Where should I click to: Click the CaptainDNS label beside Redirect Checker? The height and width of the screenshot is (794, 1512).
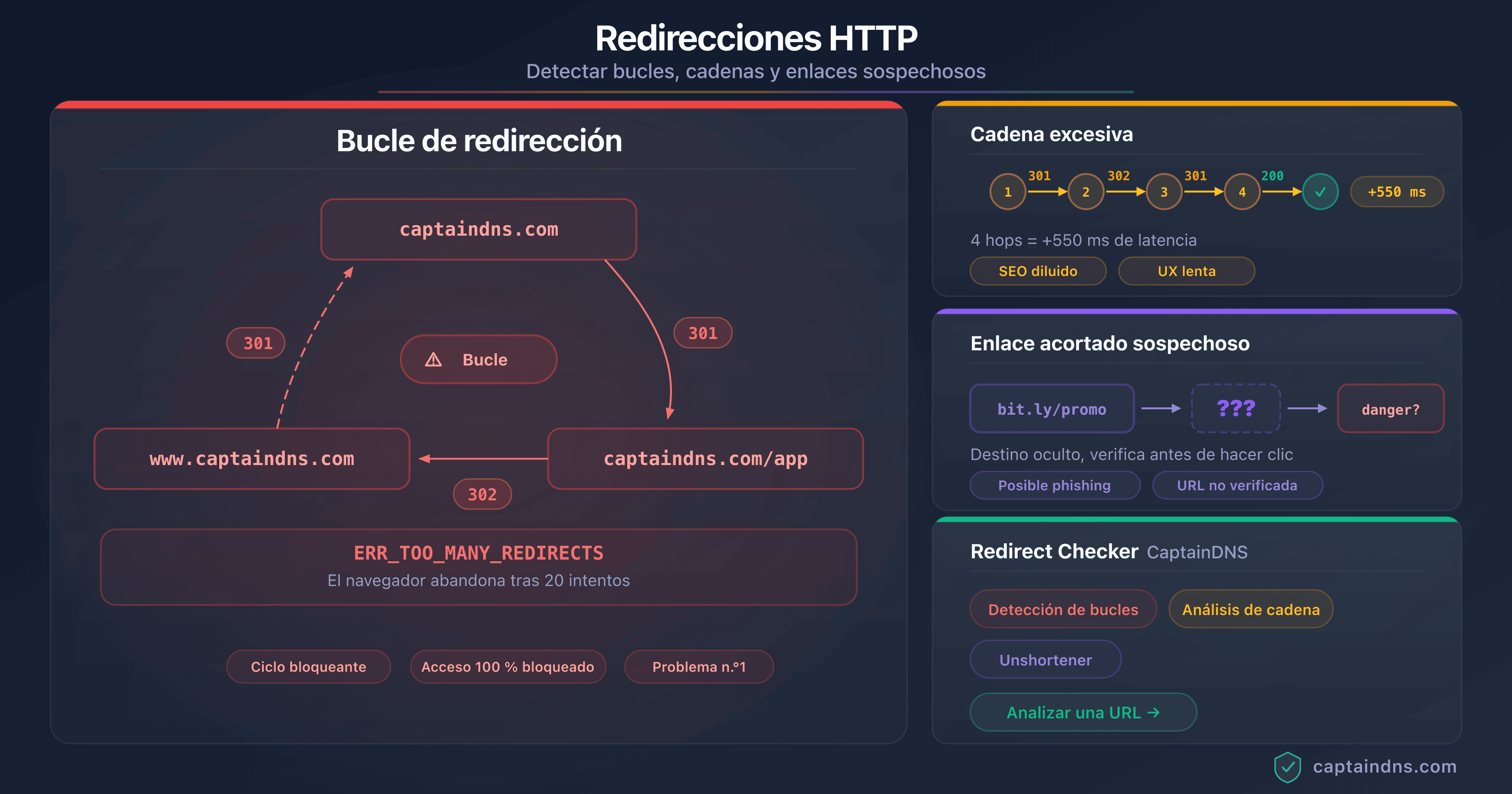coord(1197,552)
